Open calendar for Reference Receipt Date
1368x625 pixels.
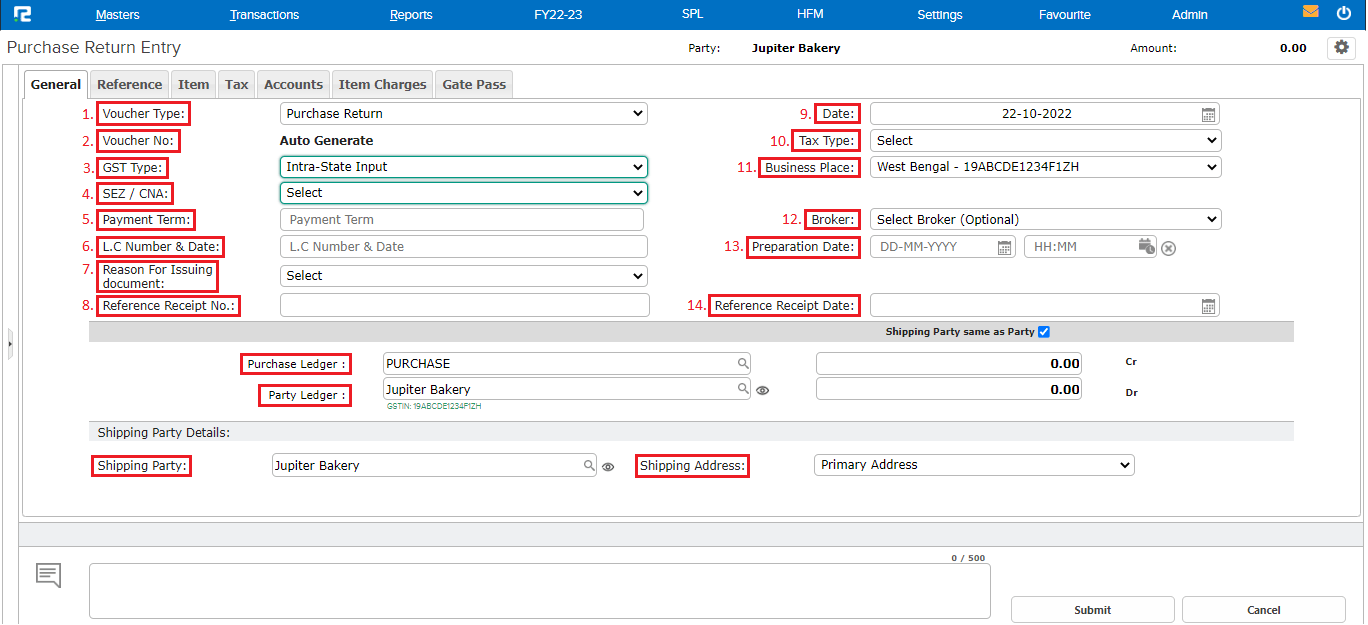(1208, 306)
